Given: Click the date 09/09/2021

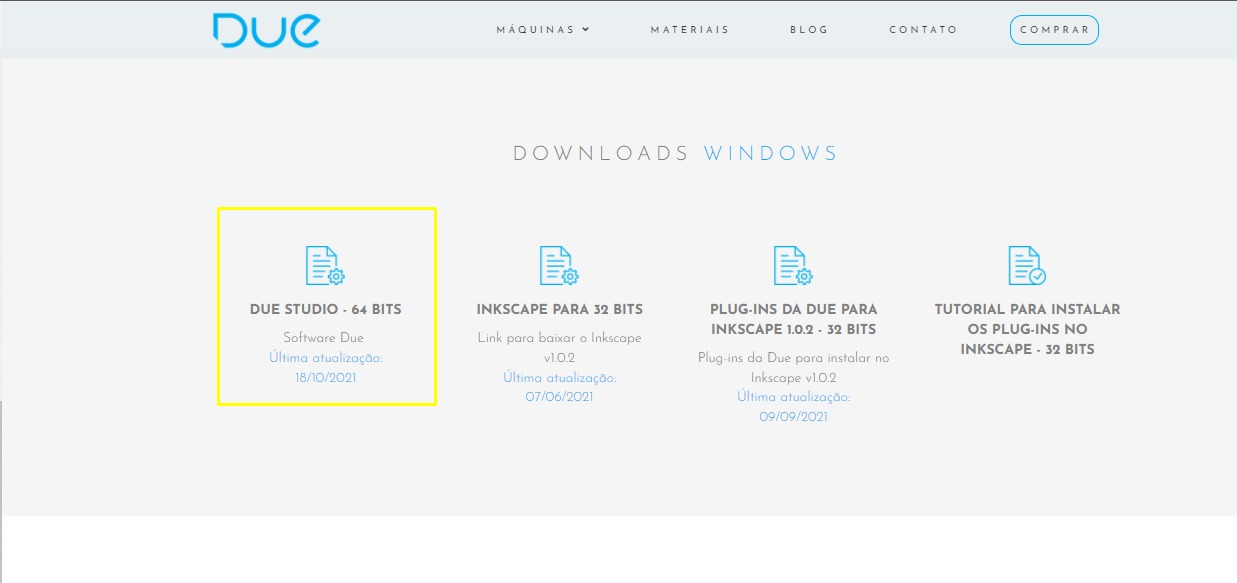Looking at the screenshot, I should coord(794,417).
